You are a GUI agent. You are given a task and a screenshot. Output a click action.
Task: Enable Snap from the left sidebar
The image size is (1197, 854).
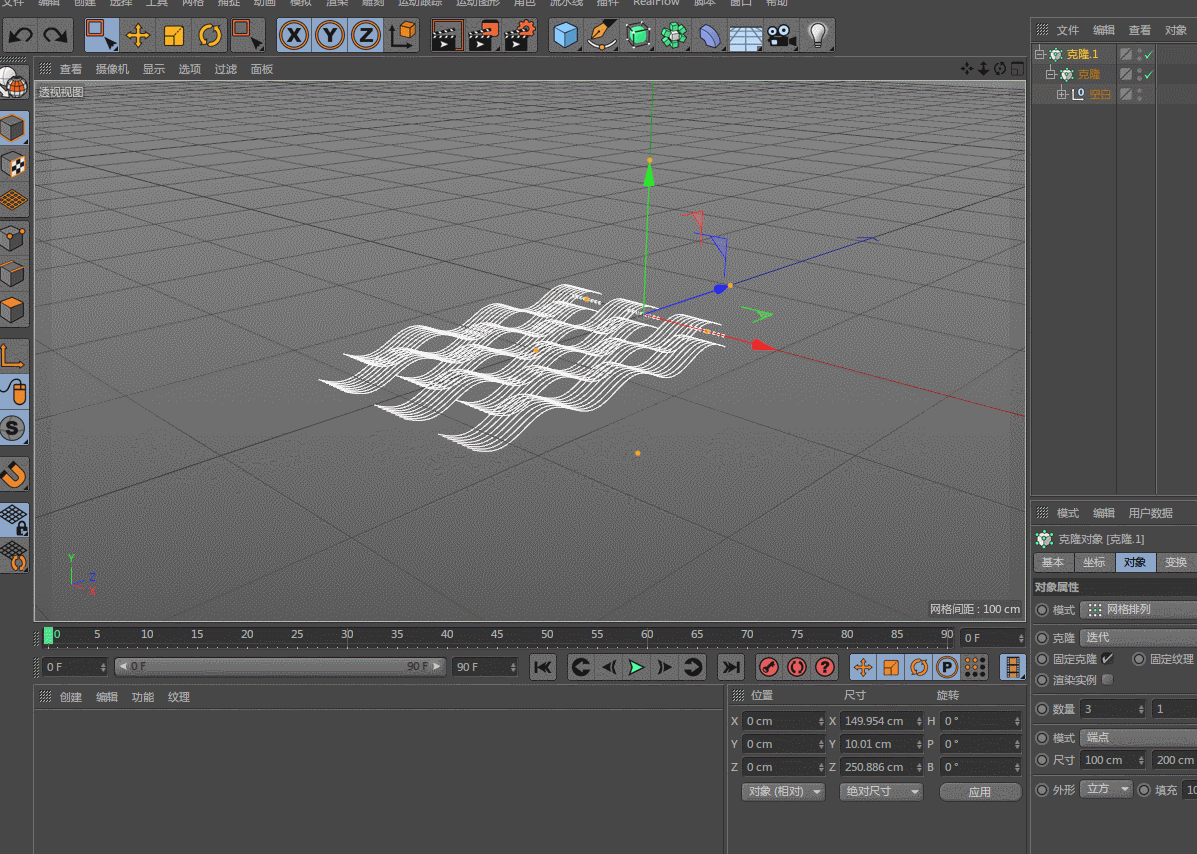[14, 474]
